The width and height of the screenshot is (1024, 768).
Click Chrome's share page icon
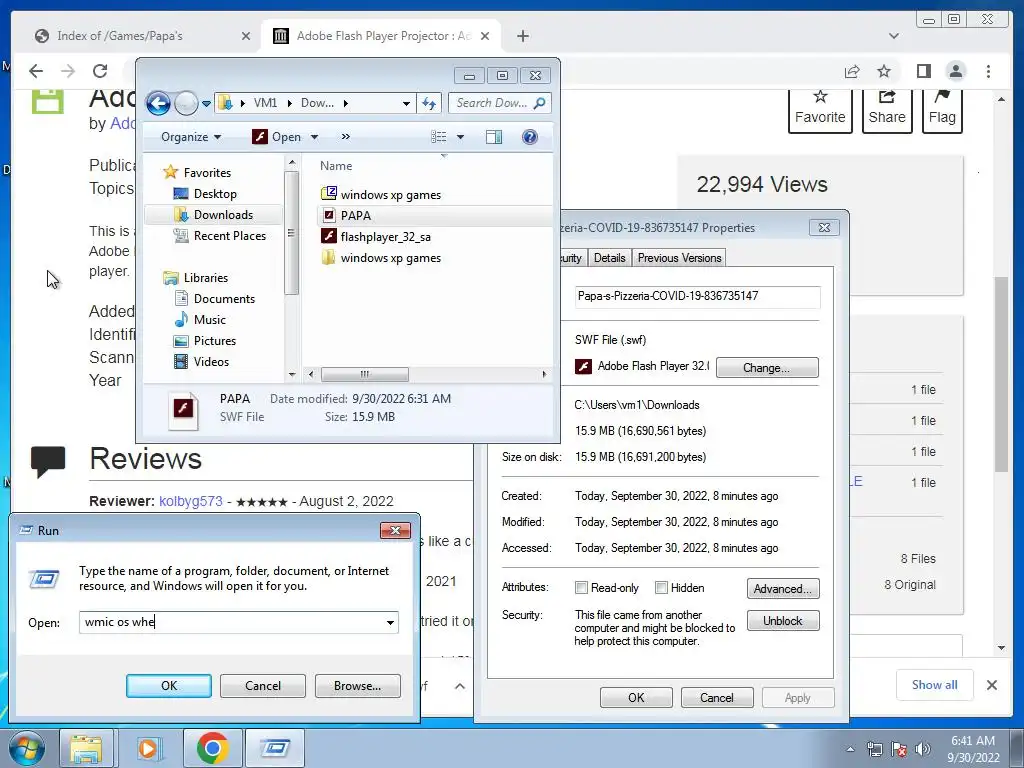tap(852, 71)
